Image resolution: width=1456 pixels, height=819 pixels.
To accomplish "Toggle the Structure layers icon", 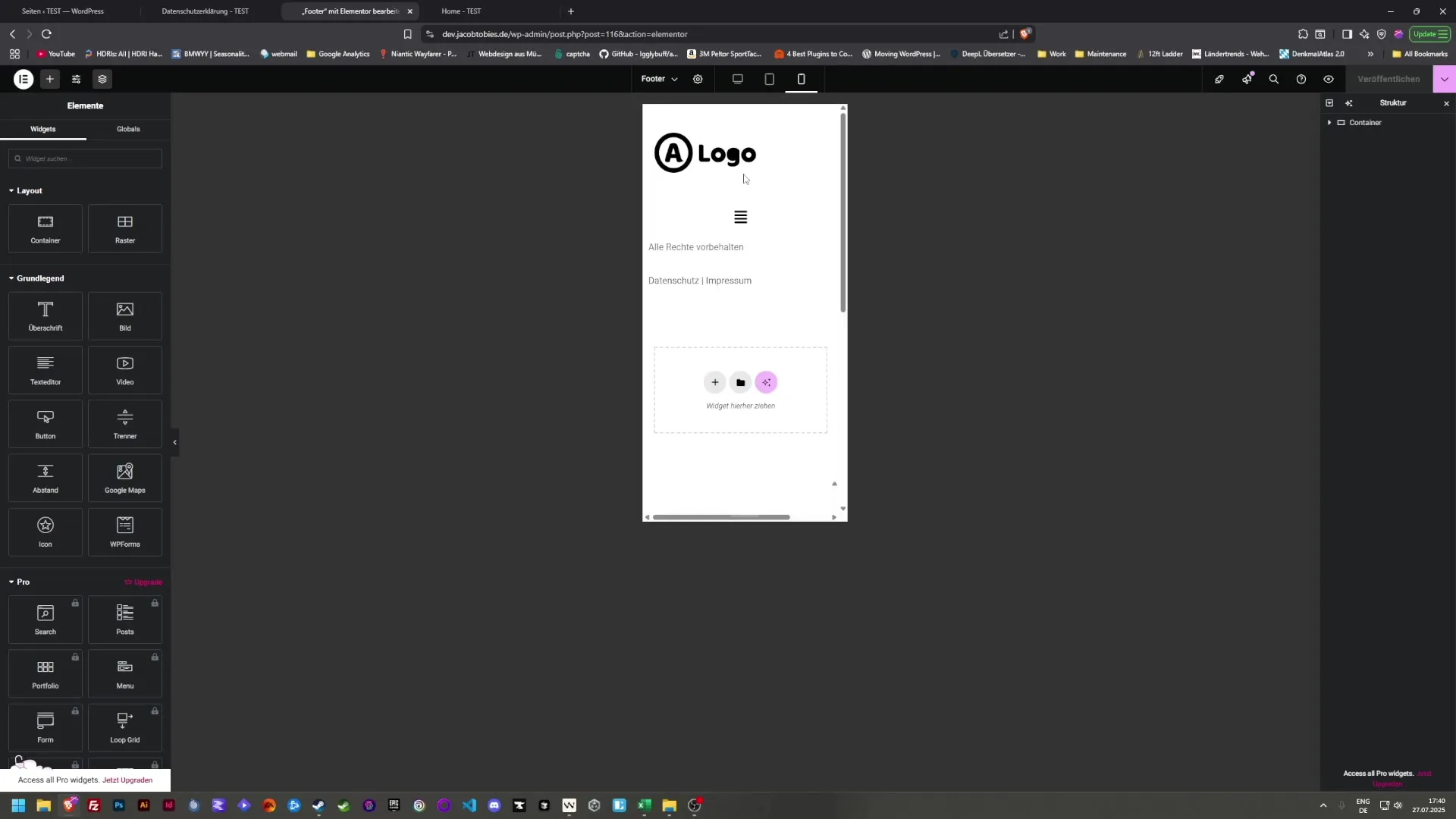I will [x=102, y=79].
